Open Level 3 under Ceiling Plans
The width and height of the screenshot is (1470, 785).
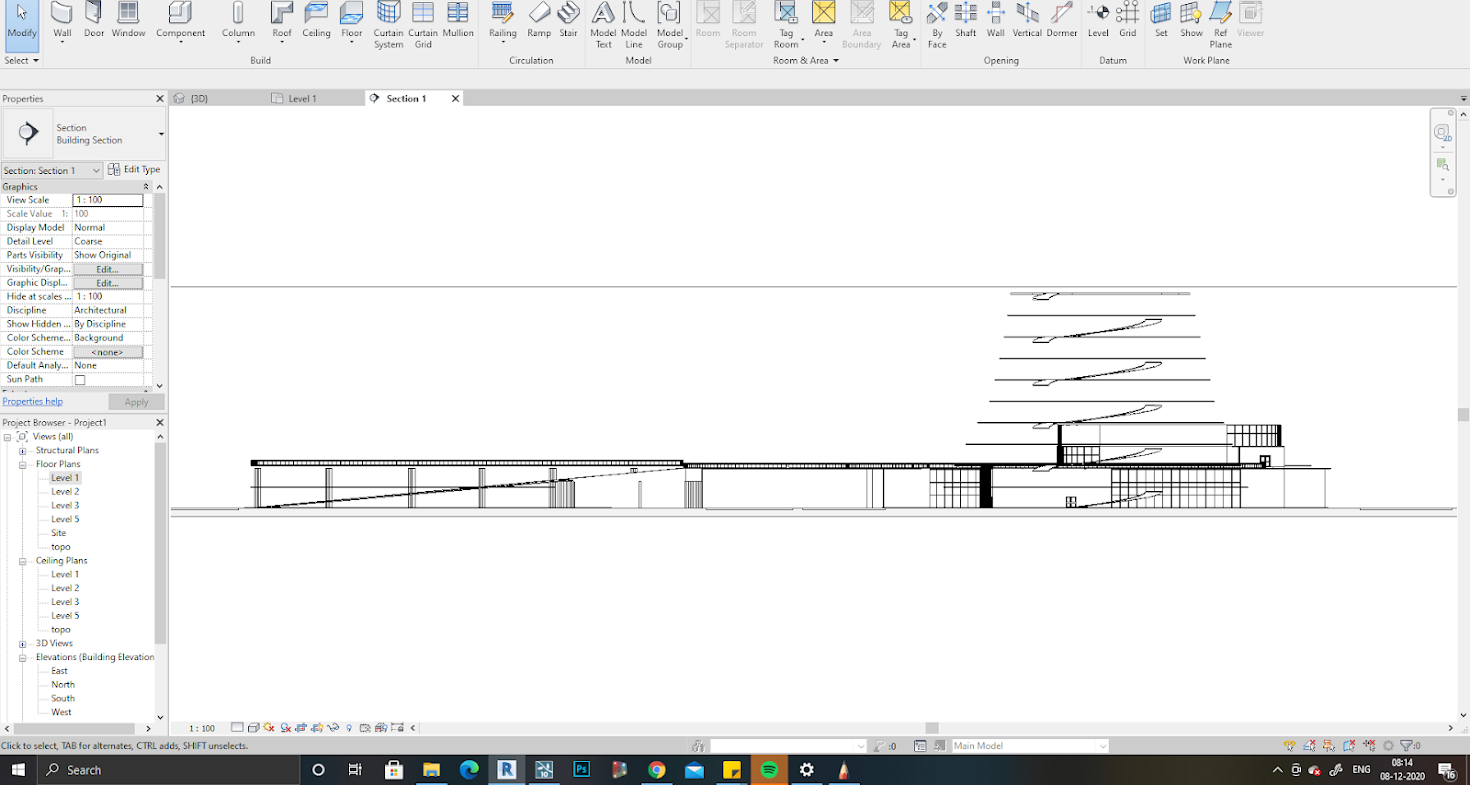coord(65,602)
